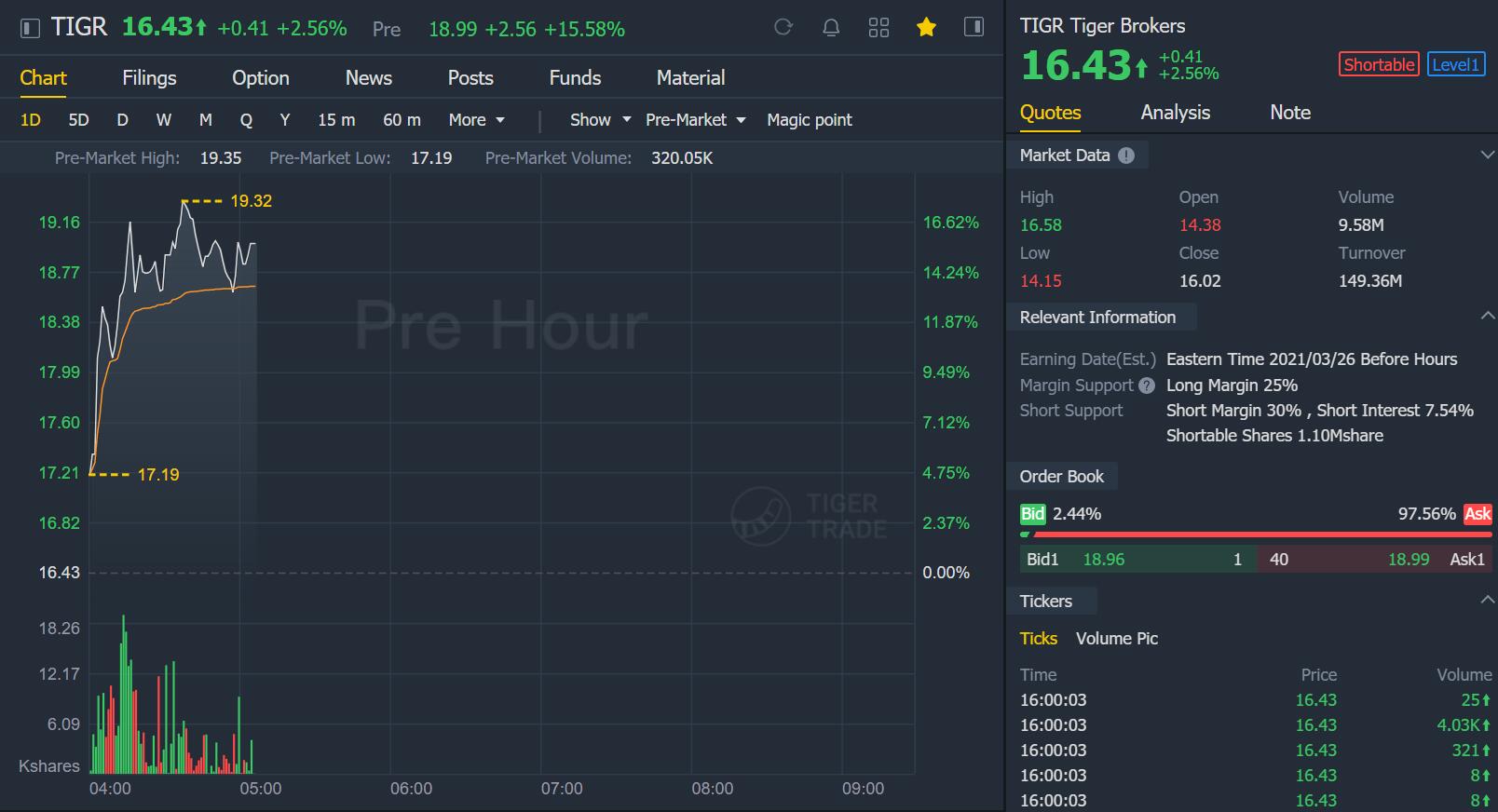This screenshot has height=812, width=1498.
Task: Click the Order Book section header
Action: point(1062,477)
